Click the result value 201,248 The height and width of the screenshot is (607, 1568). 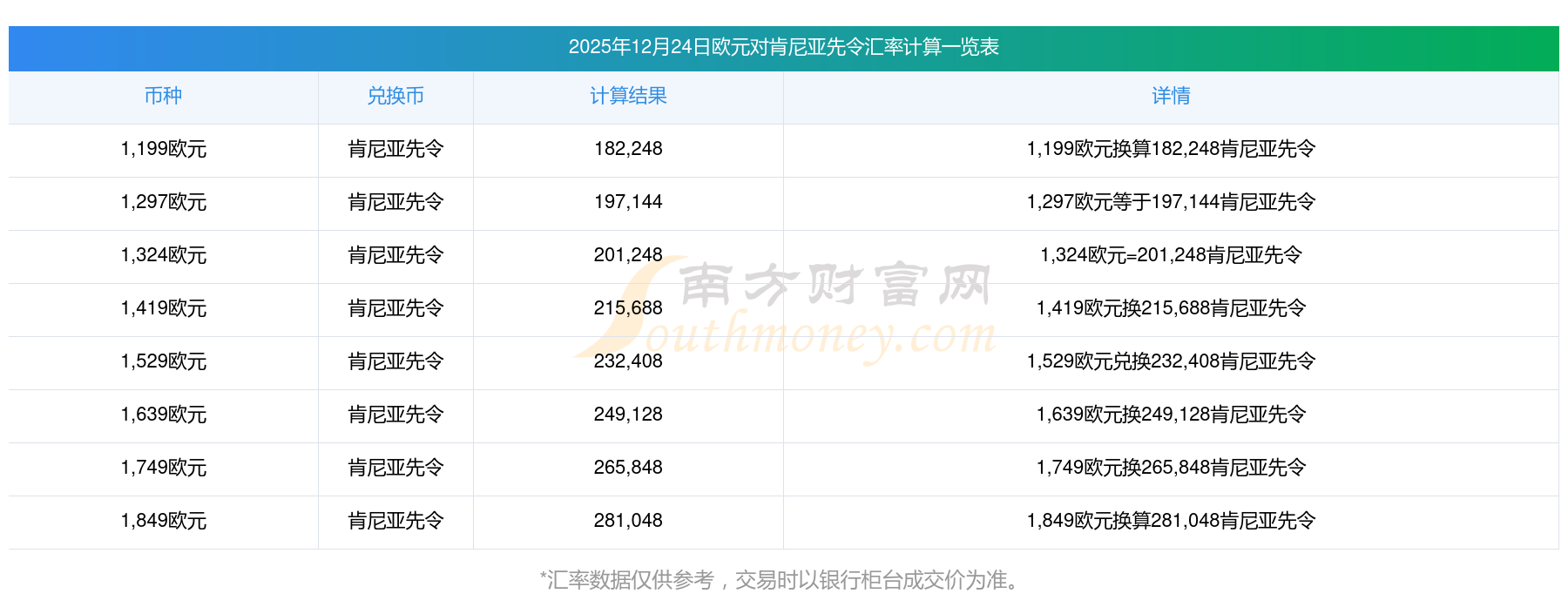[x=628, y=255]
